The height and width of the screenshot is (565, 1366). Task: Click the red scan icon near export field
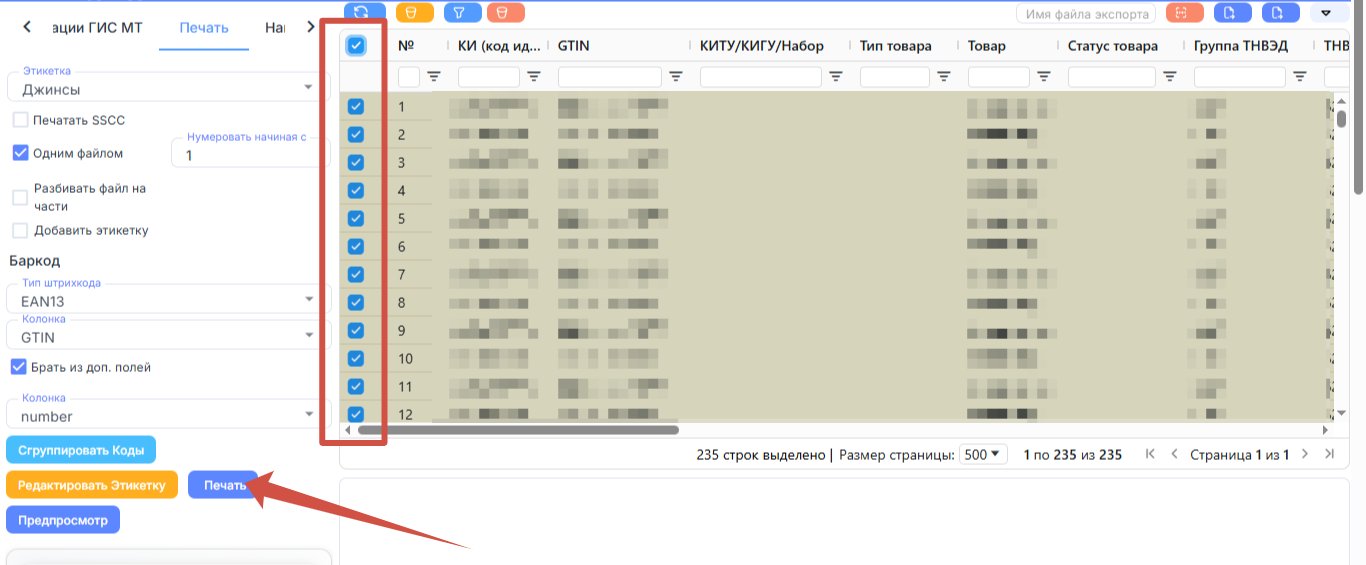[1184, 13]
